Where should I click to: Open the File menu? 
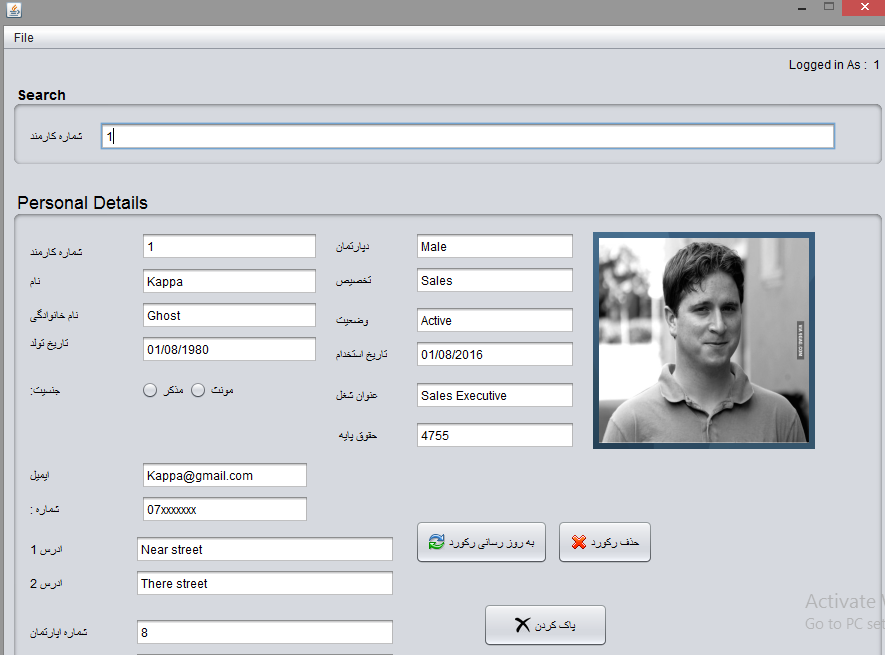click(x=24, y=37)
